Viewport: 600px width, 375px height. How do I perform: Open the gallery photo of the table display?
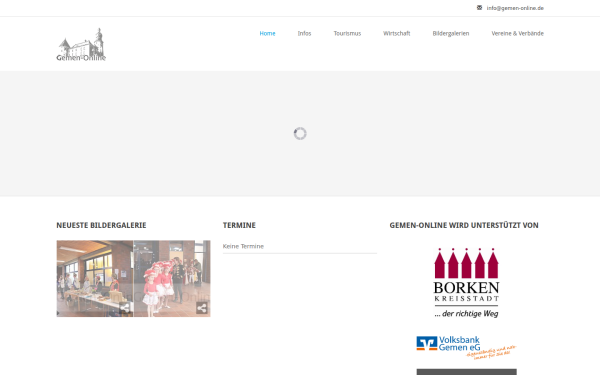pos(95,279)
